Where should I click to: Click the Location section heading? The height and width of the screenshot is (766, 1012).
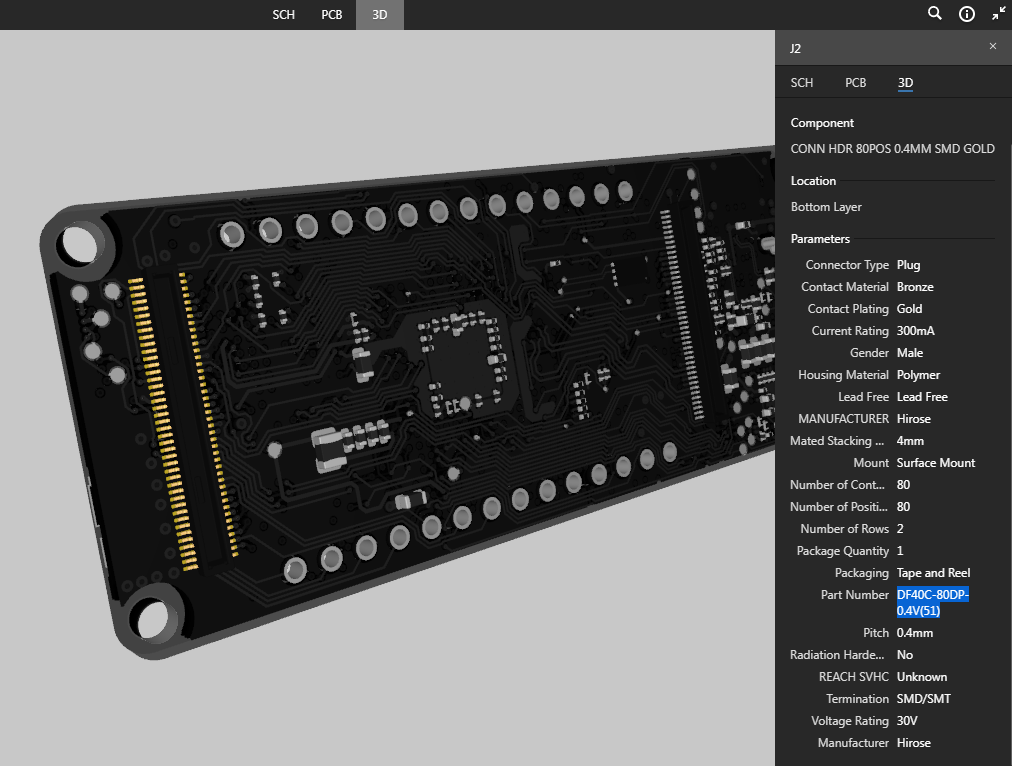pos(813,181)
